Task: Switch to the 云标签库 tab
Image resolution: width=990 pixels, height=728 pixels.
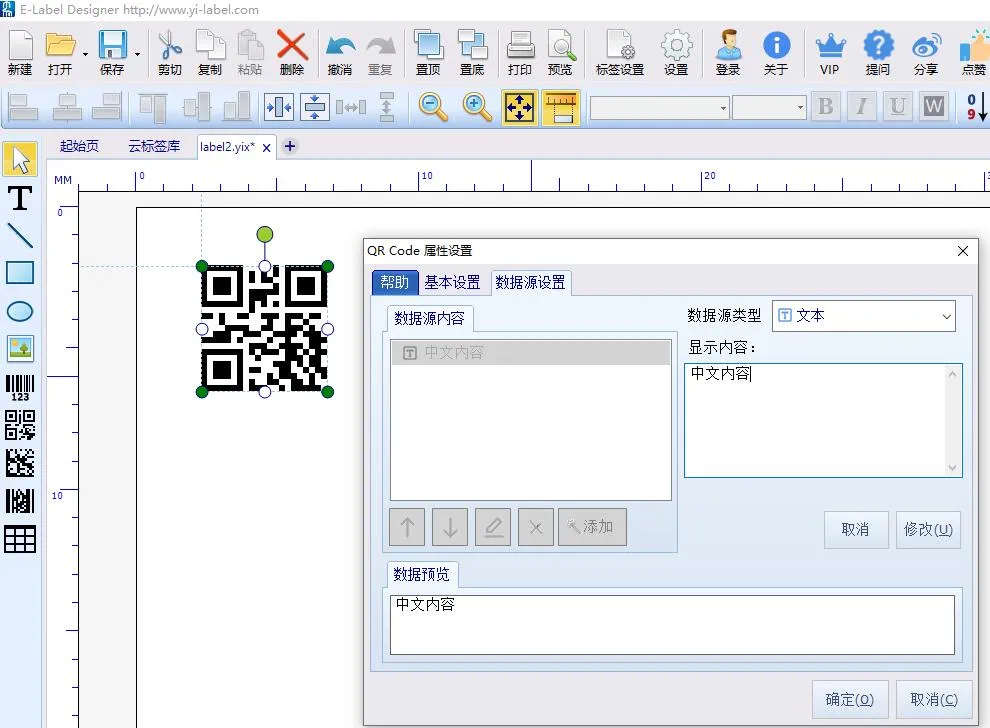Action: (x=154, y=146)
